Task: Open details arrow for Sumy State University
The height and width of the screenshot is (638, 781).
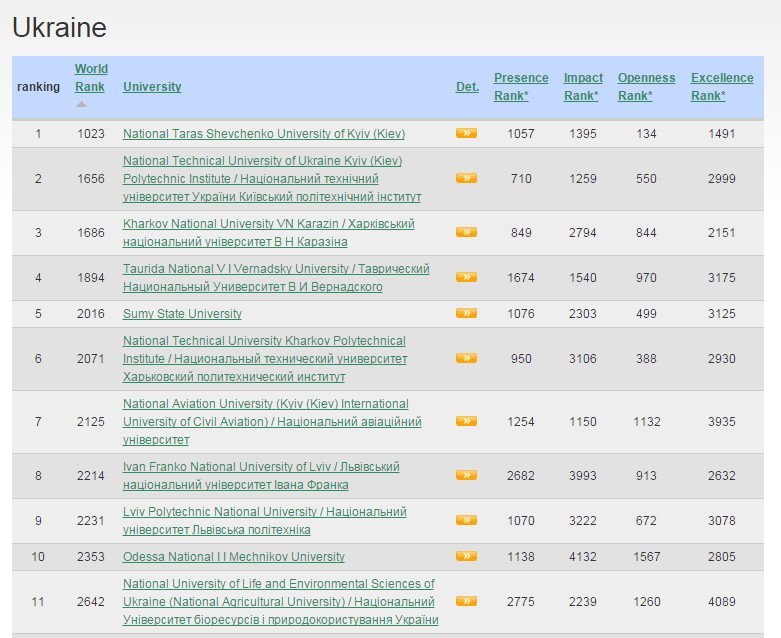Action: pos(466,313)
